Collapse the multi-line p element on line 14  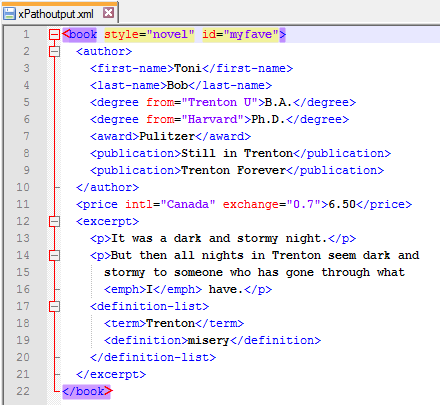(54, 255)
